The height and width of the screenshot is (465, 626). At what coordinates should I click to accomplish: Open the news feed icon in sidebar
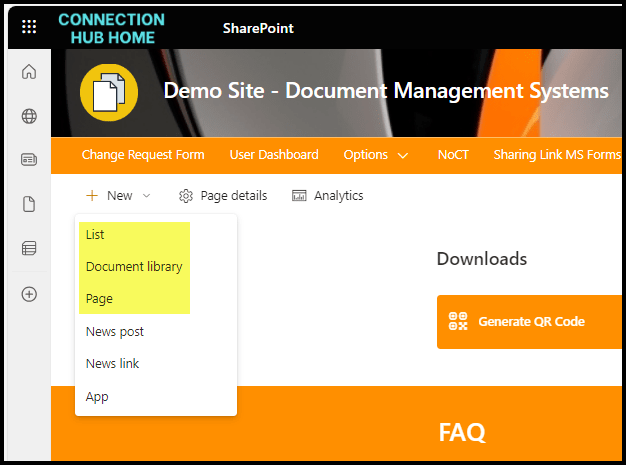click(x=29, y=160)
